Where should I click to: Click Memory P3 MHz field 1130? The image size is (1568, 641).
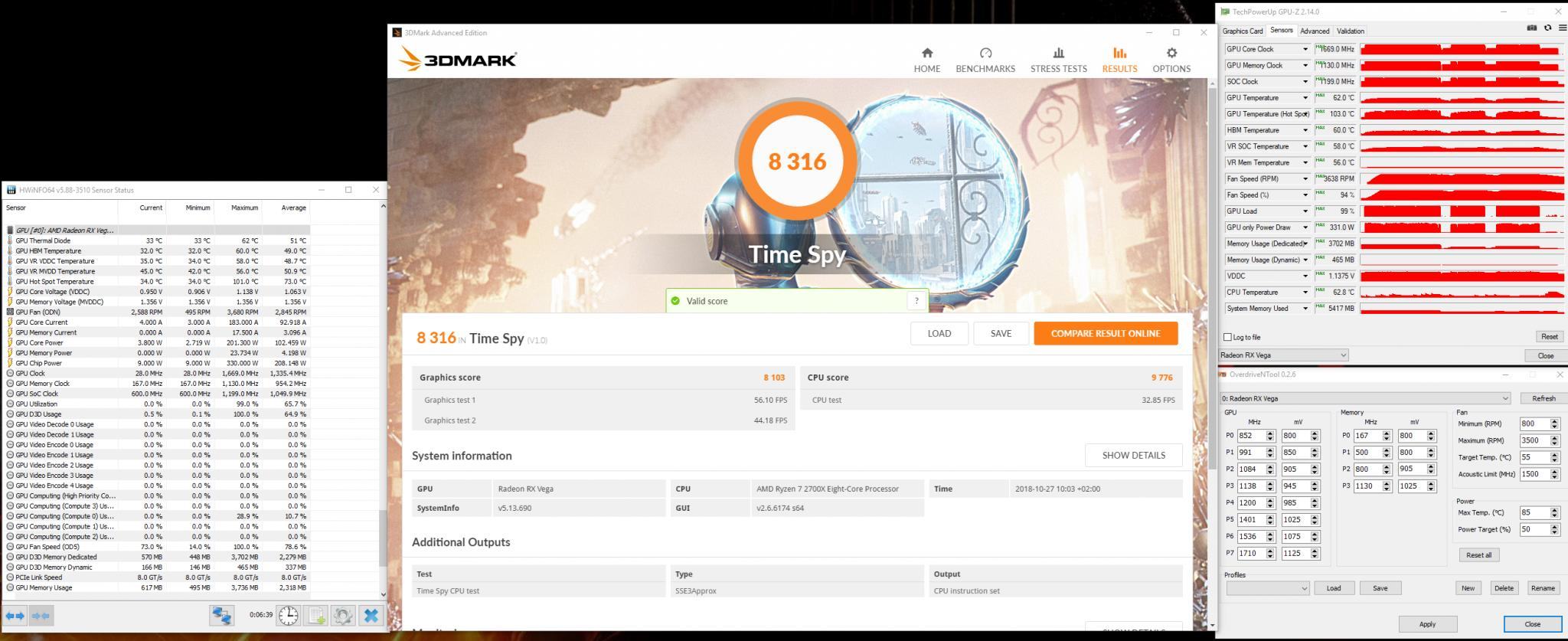1367,486
